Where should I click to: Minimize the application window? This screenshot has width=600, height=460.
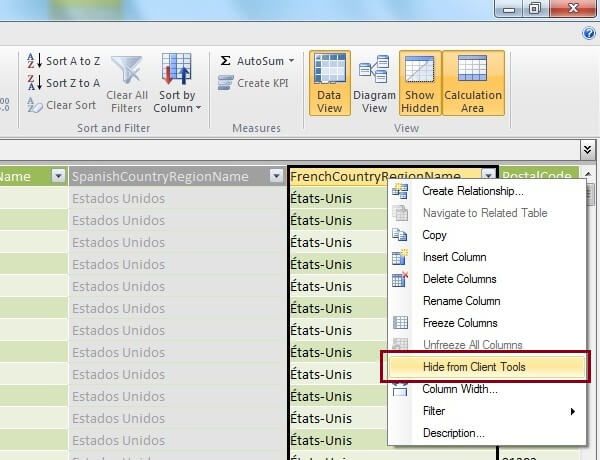[x=509, y=8]
